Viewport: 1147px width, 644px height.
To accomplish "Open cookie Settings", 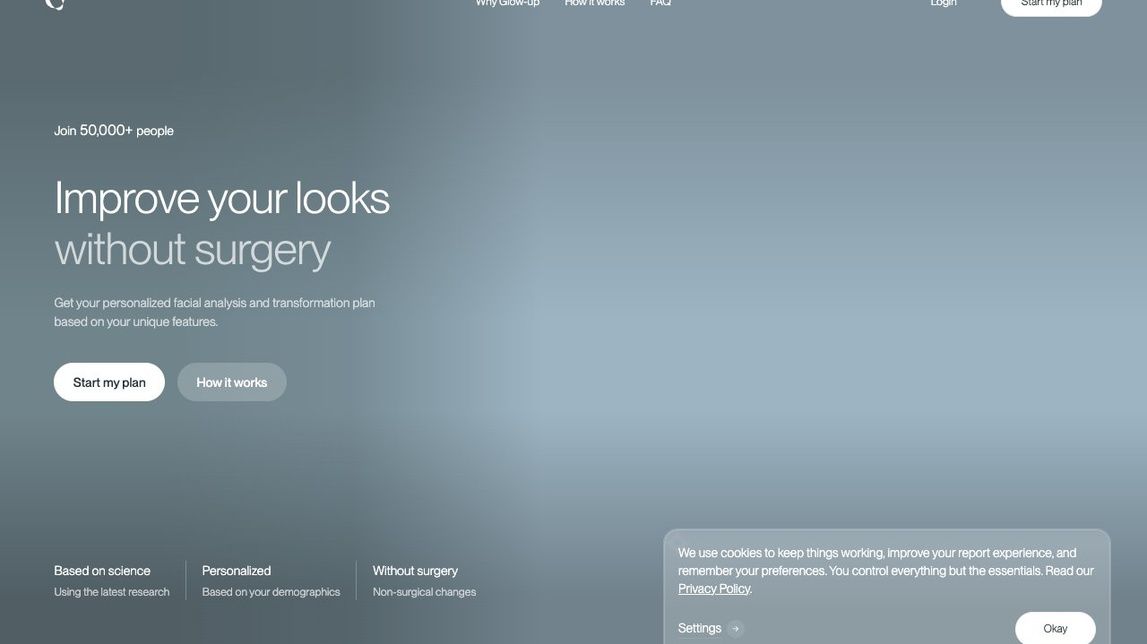I will pos(699,628).
